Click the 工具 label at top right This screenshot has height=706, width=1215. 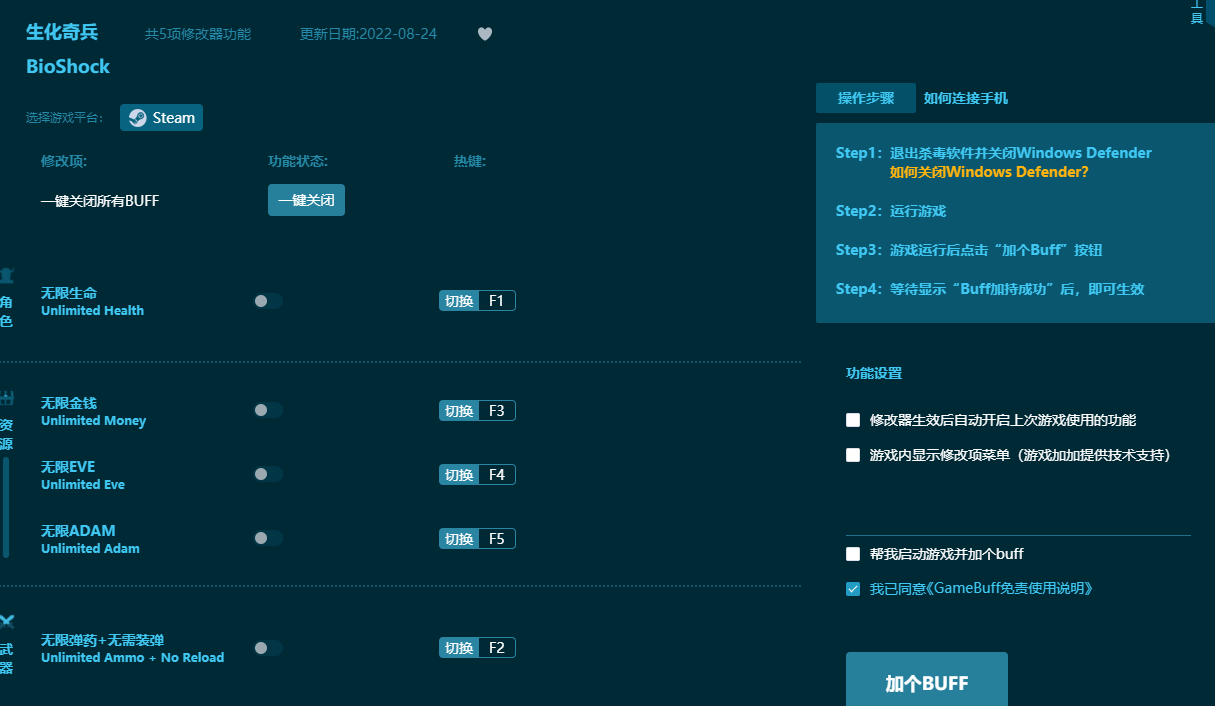point(1197,12)
